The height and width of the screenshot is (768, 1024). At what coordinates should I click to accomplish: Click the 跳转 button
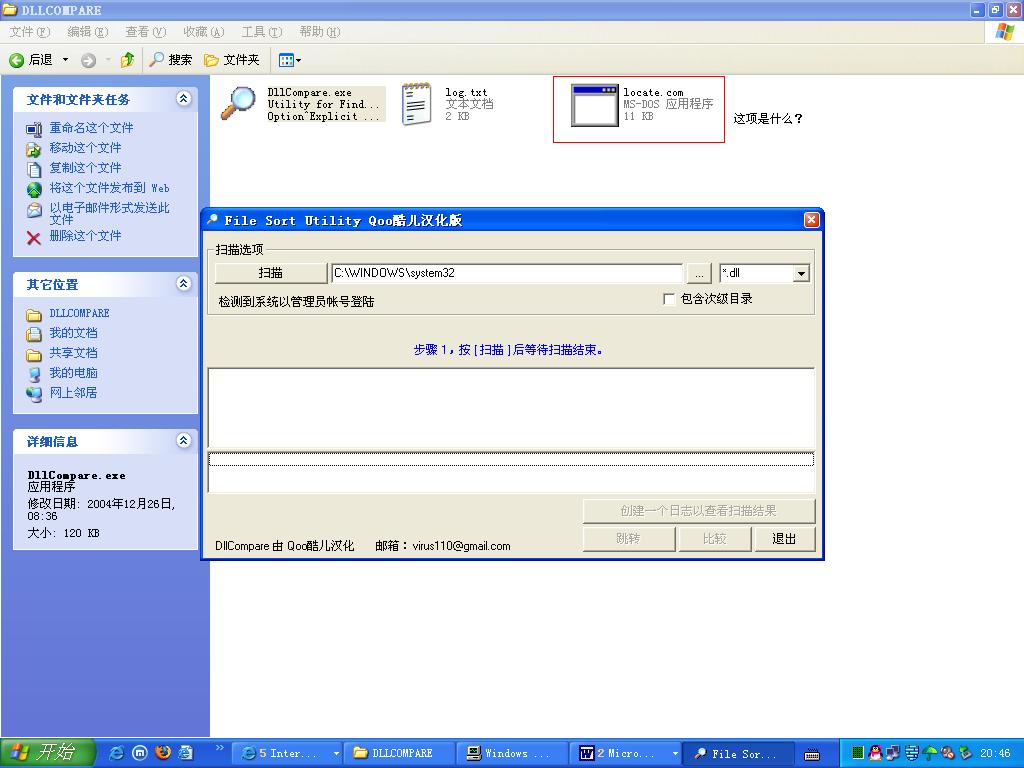[x=629, y=539]
